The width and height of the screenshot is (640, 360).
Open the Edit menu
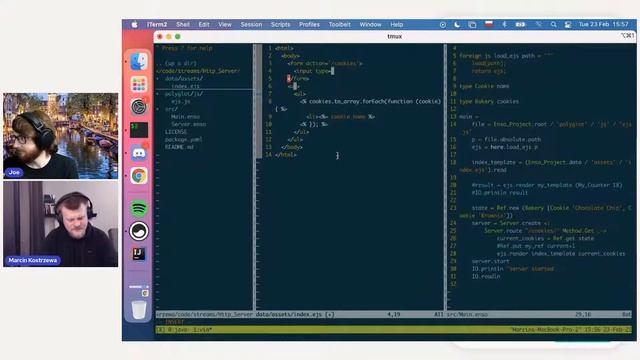pyautogui.click(x=204, y=24)
